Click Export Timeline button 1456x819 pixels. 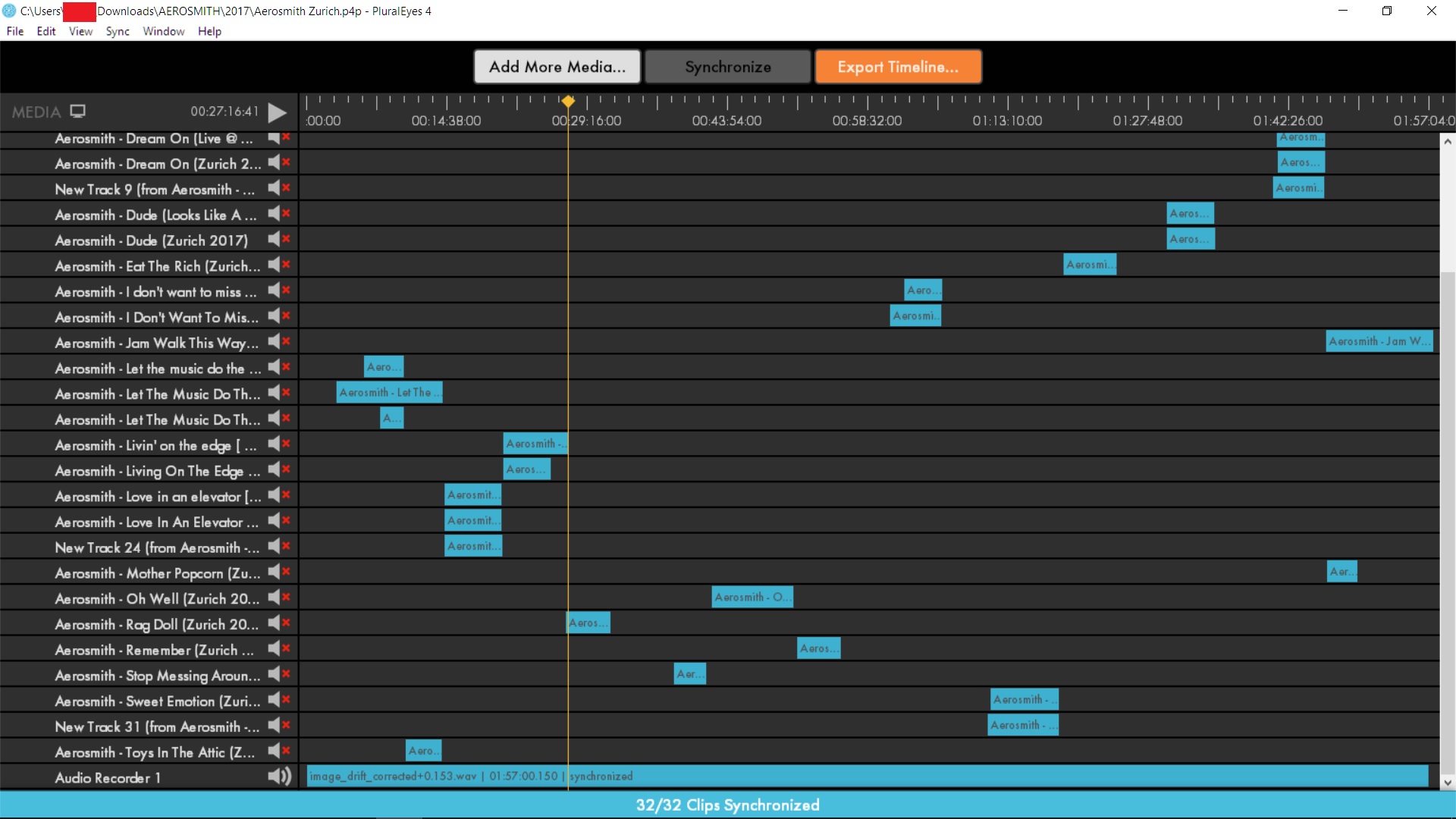coord(898,67)
